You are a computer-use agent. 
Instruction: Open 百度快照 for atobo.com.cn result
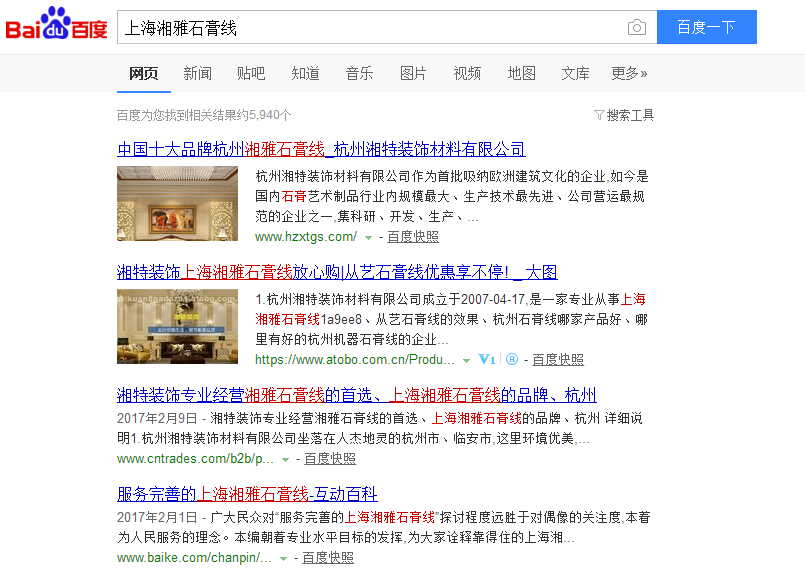[558, 359]
